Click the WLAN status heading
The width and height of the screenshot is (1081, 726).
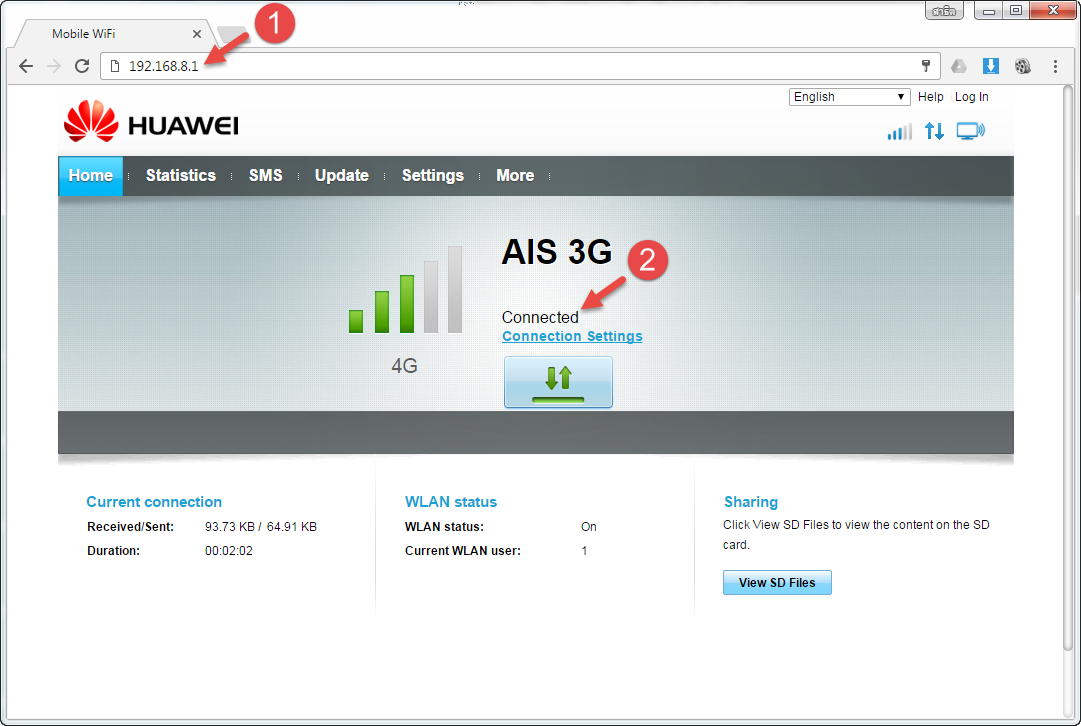pos(451,502)
